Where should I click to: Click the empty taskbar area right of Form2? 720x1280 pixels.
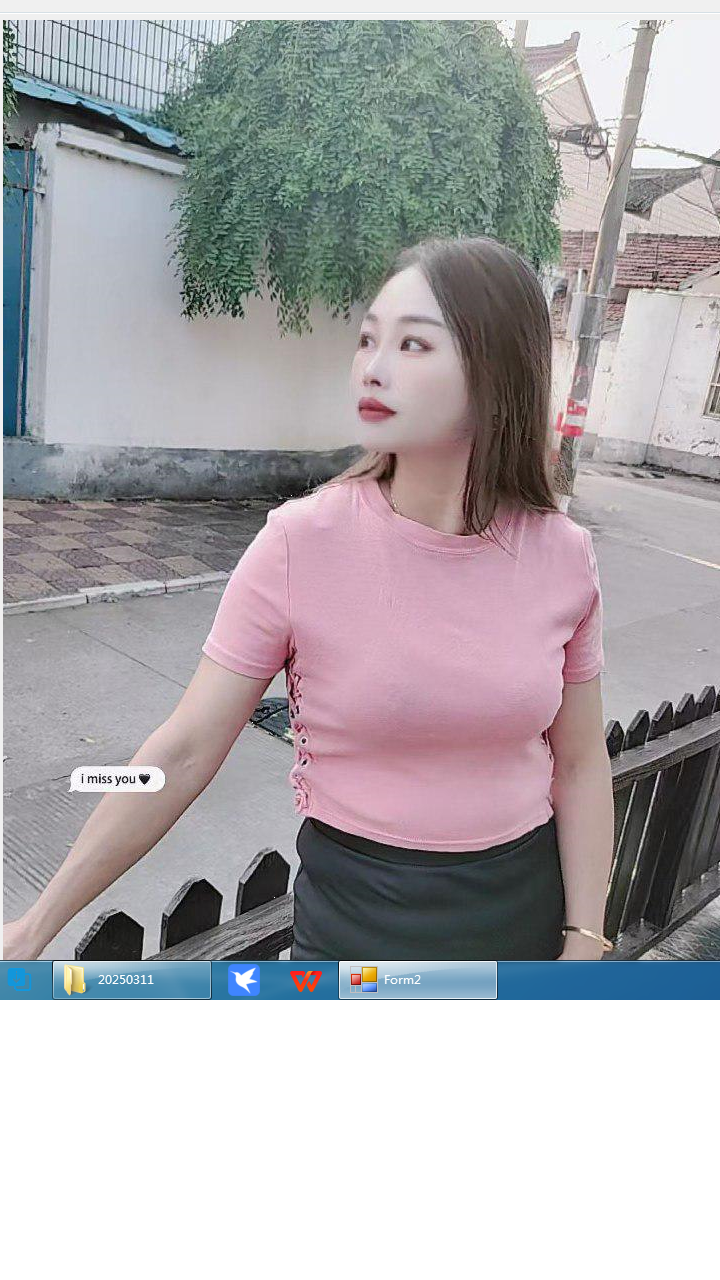coord(608,980)
